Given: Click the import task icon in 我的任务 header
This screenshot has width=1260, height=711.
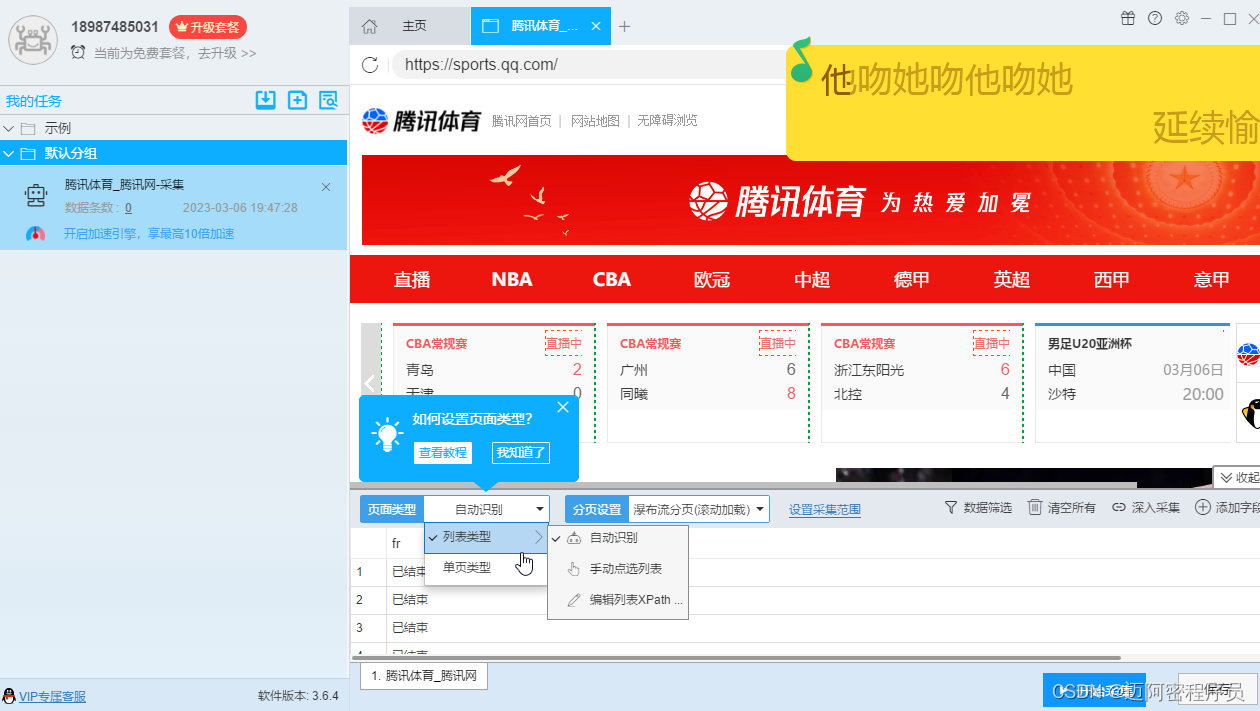Looking at the screenshot, I should pyautogui.click(x=265, y=99).
